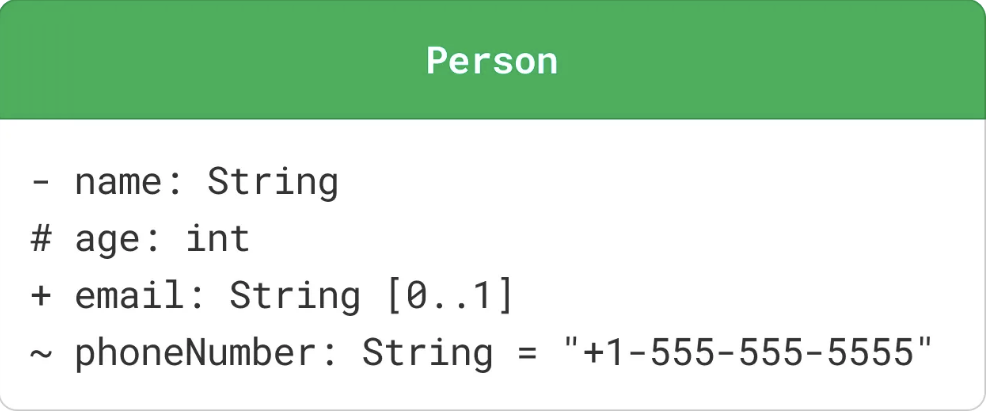Click the Person class title
This screenshot has width=992, height=416.
492,61
